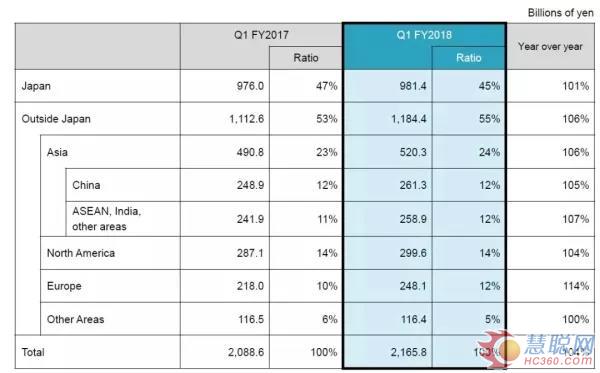Click the Outside Japan row label
Screen dimensions: 600x373
click(56, 119)
